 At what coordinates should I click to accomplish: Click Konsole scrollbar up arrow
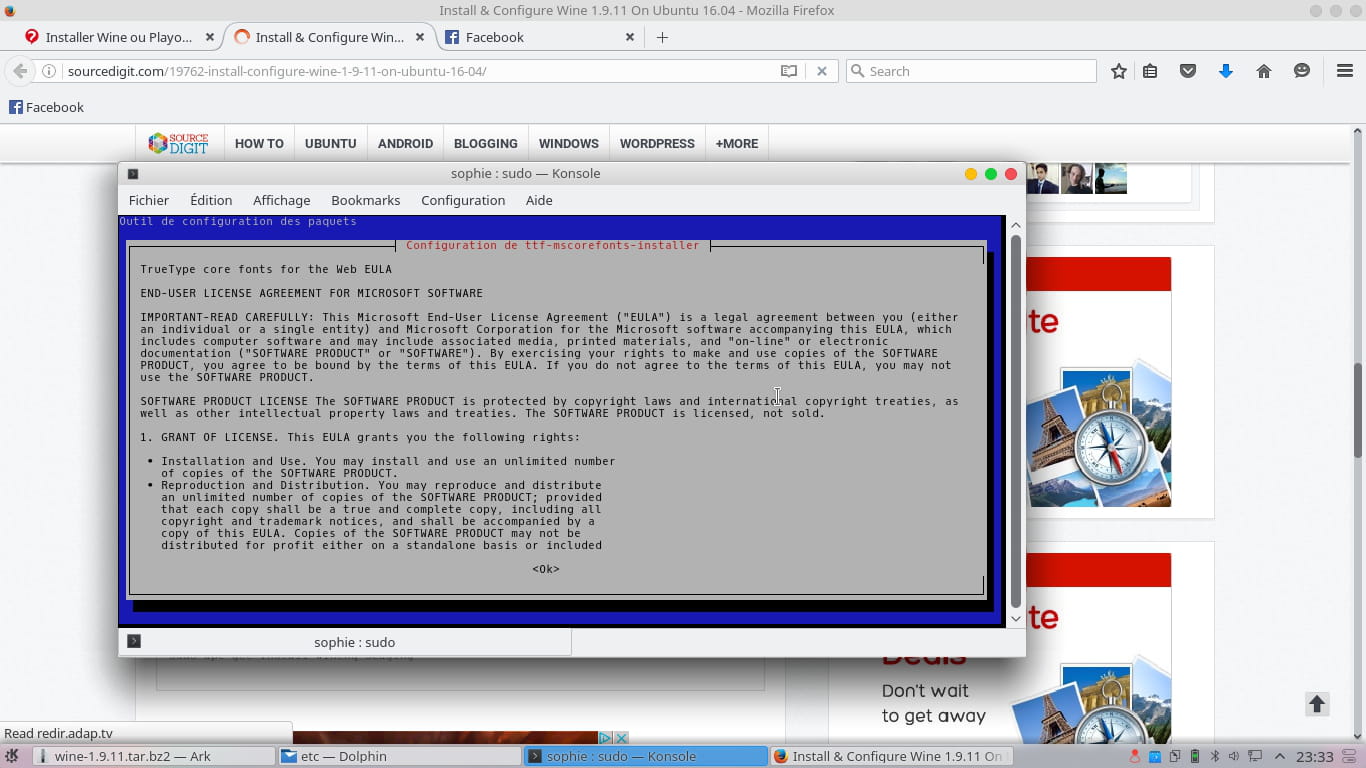click(x=1016, y=225)
